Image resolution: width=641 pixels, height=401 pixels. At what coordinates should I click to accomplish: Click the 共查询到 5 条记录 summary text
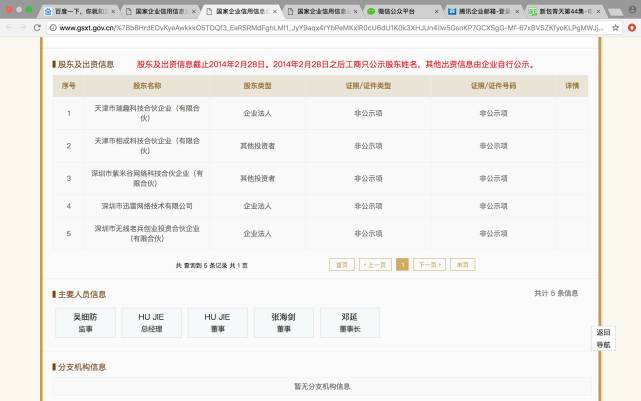coord(212,265)
